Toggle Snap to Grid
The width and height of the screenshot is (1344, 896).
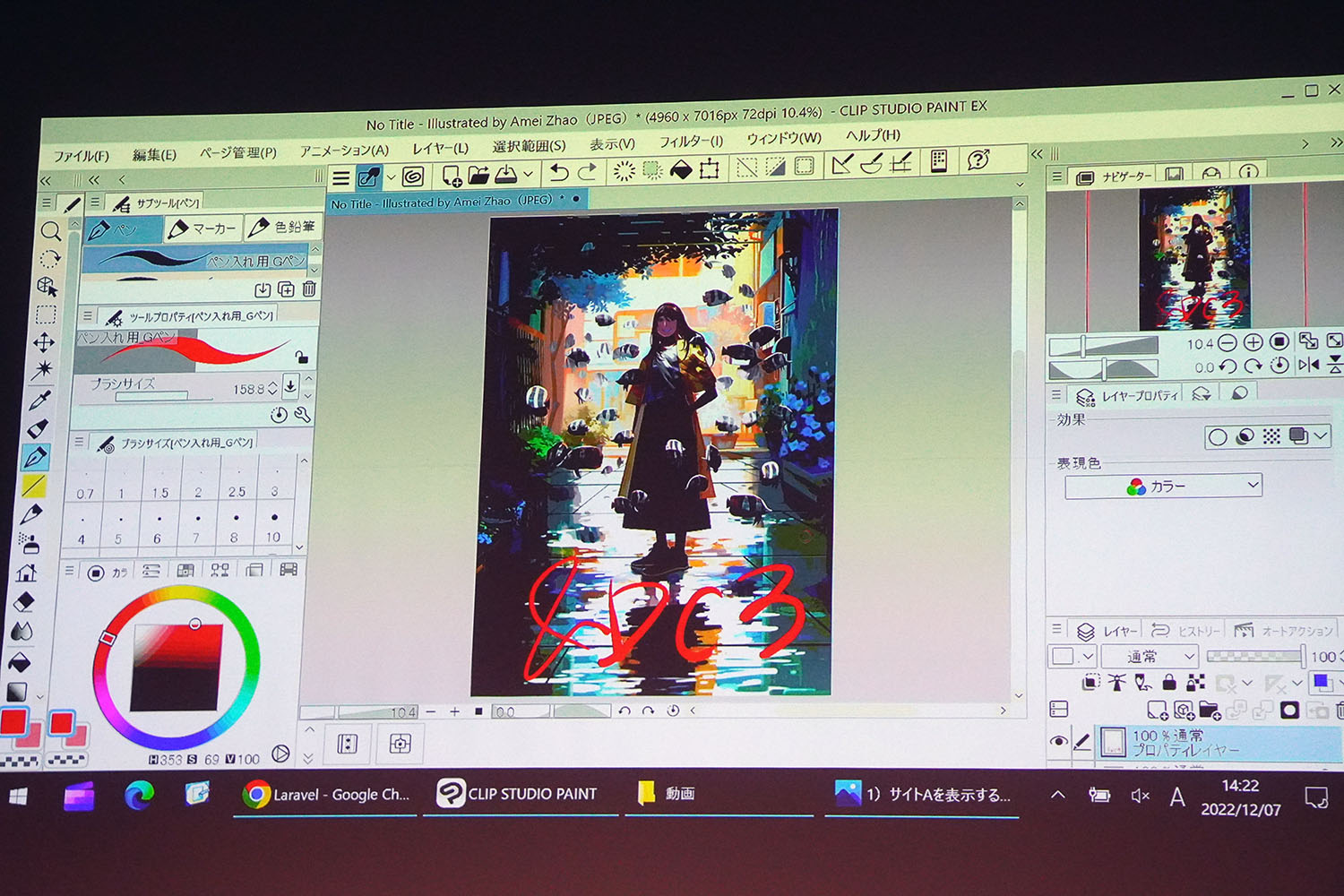tap(900, 161)
